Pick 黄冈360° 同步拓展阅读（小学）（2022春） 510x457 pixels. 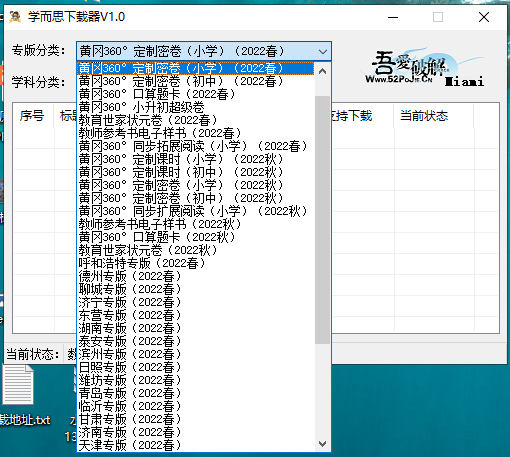pos(196,146)
